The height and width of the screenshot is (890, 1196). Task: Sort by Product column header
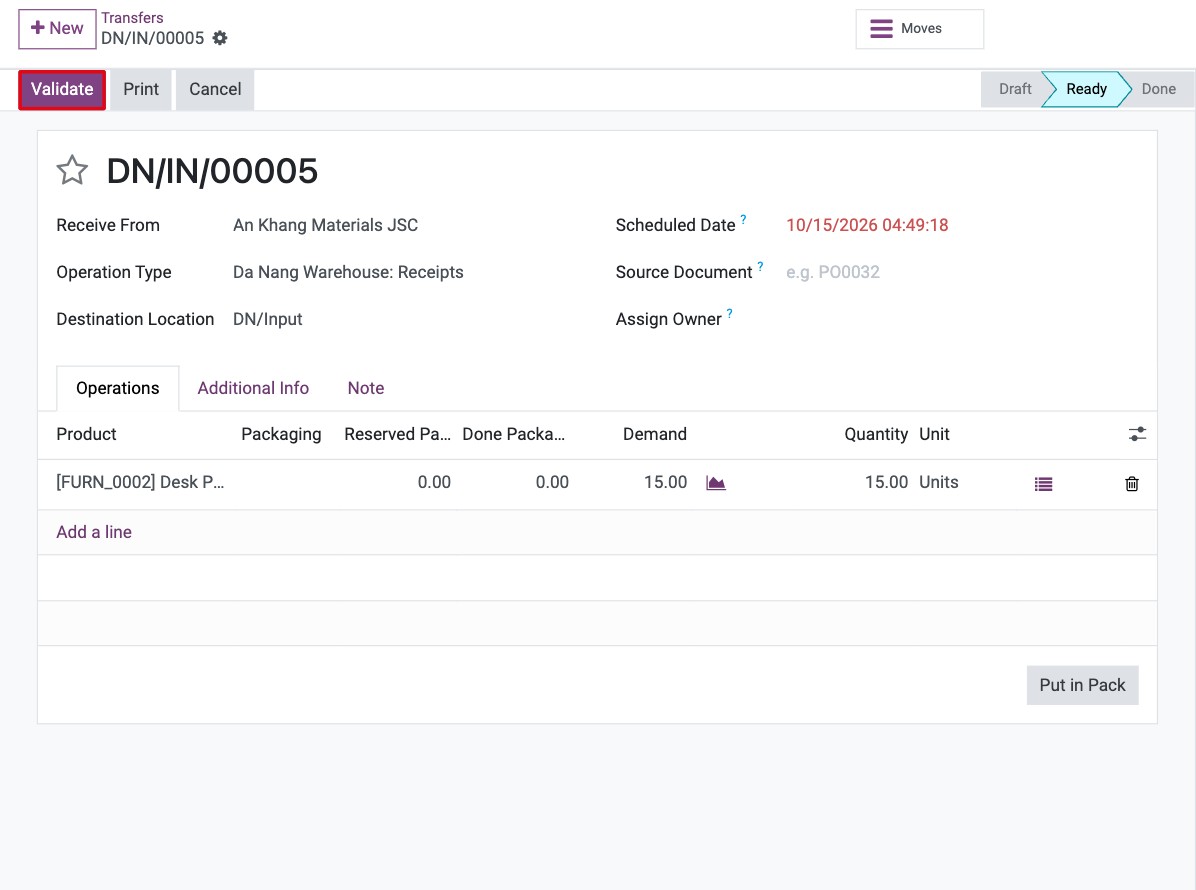[86, 435]
